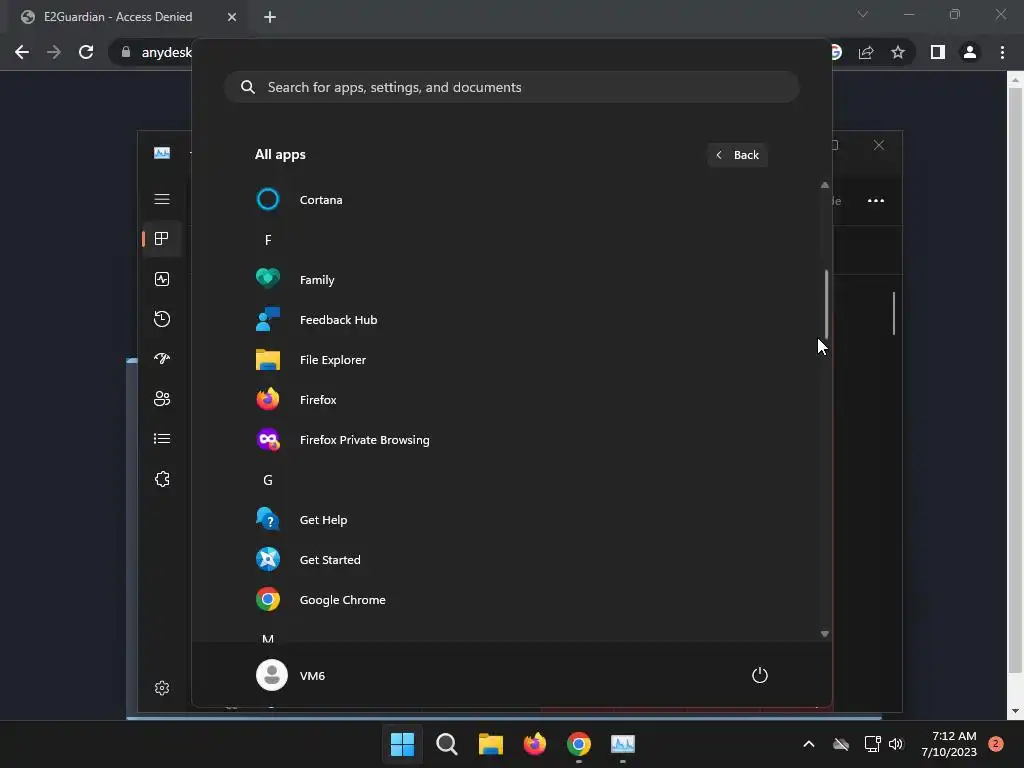This screenshot has width=1024, height=768.
Task: Click the Chrome page vertical scrollbar
Action: (1015, 380)
